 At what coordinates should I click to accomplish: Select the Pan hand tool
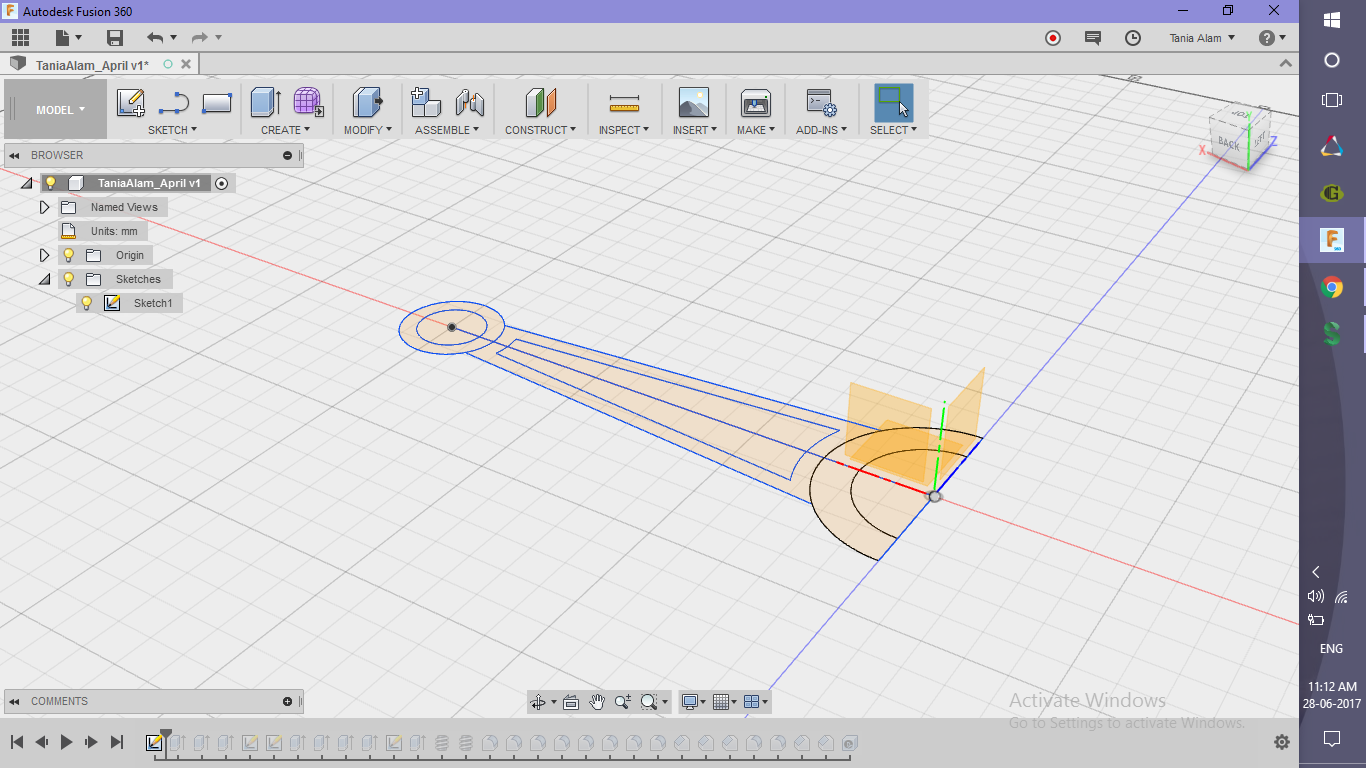pyautogui.click(x=597, y=702)
